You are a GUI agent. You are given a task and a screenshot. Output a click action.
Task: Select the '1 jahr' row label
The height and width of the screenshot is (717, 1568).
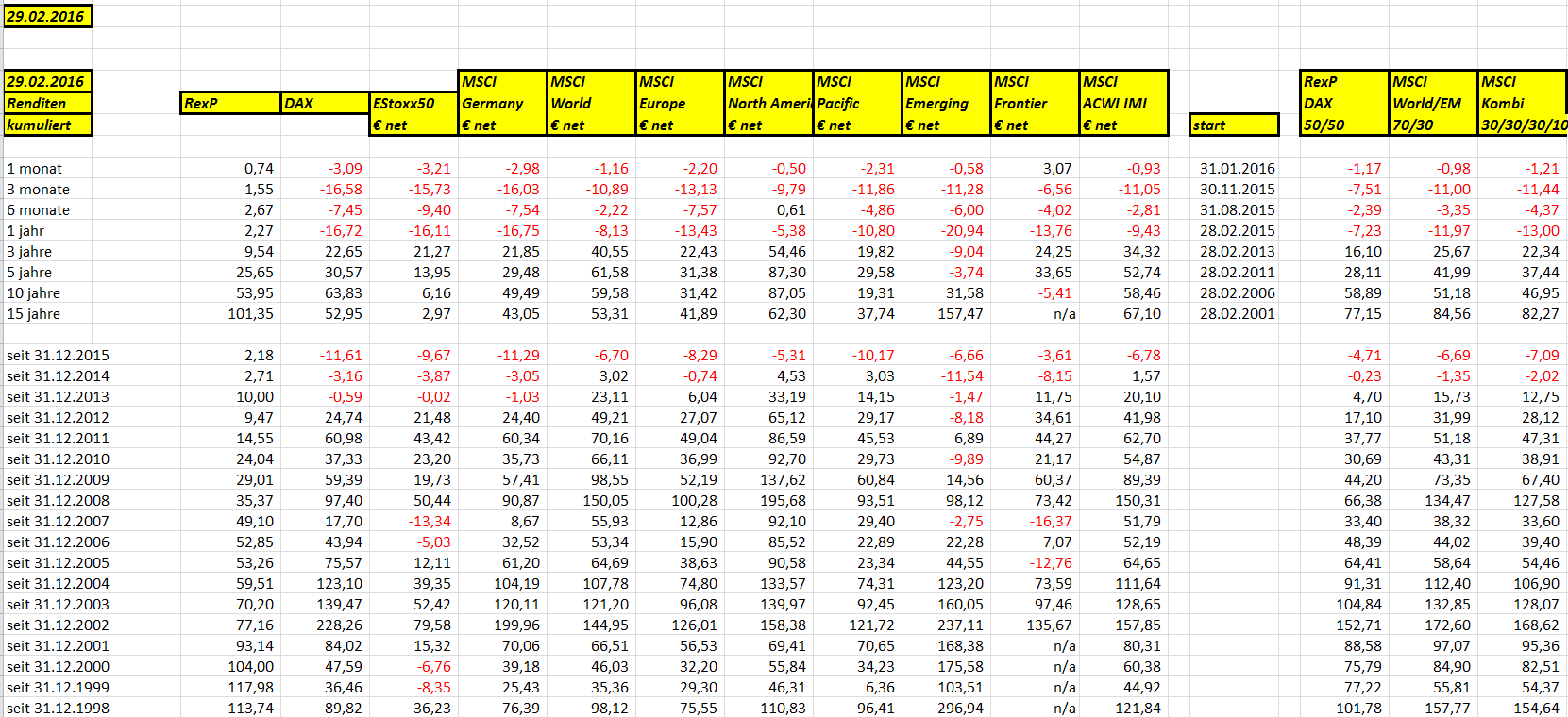[25, 230]
